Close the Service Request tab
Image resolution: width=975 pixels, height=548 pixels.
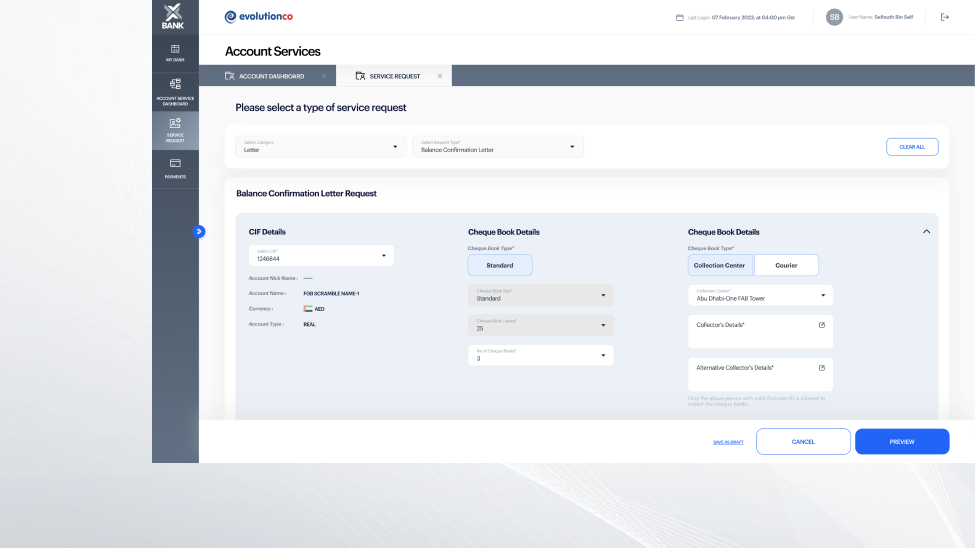coord(440,76)
